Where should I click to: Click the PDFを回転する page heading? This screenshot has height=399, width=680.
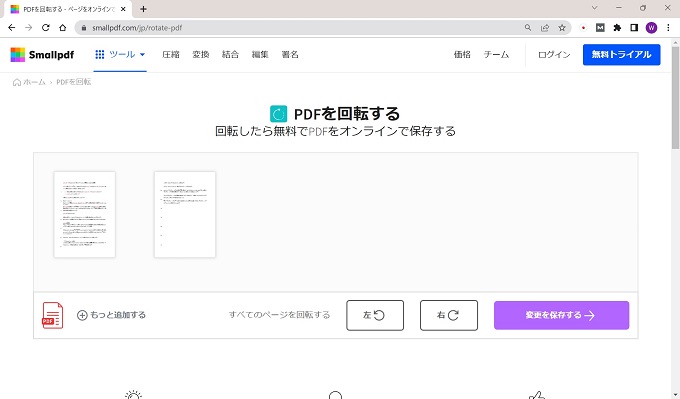[347, 114]
